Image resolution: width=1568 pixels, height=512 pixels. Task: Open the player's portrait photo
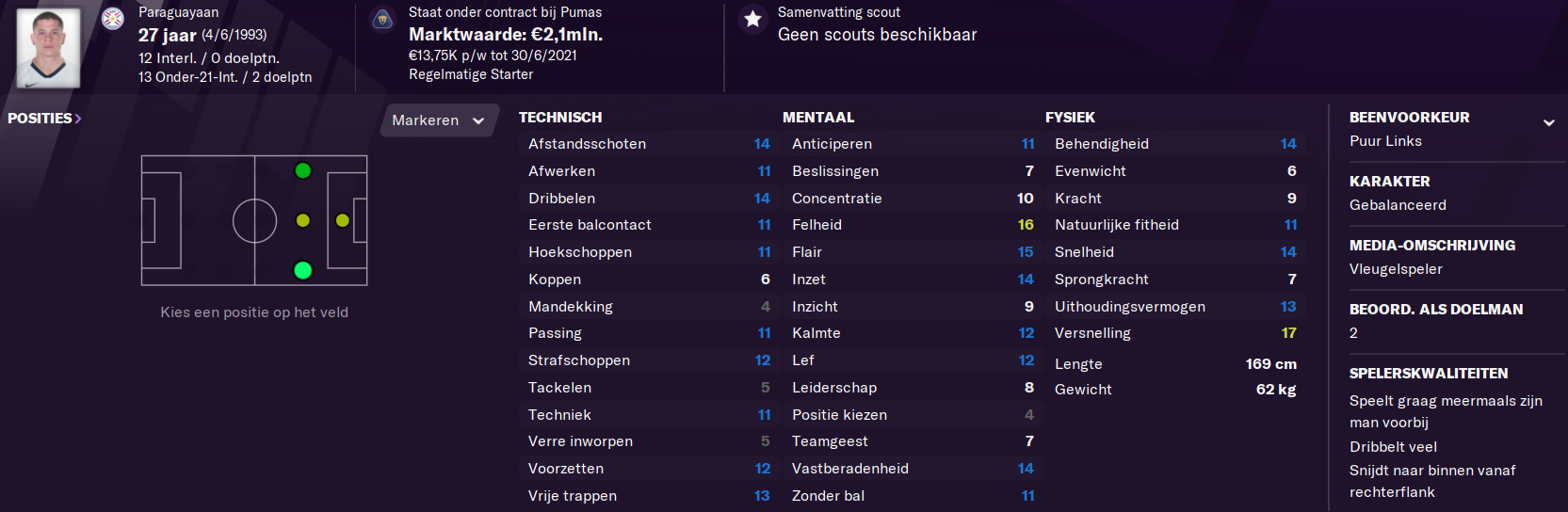pyautogui.click(x=48, y=47)
